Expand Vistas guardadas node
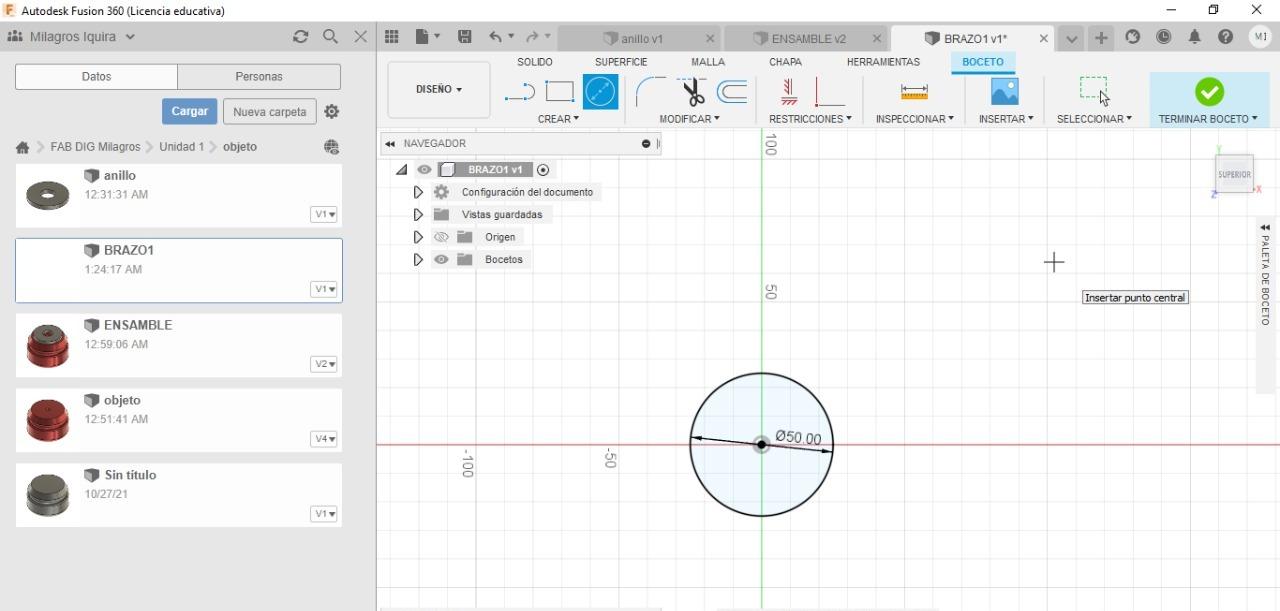Viewport: 1280px width, 611px height. 418,214
